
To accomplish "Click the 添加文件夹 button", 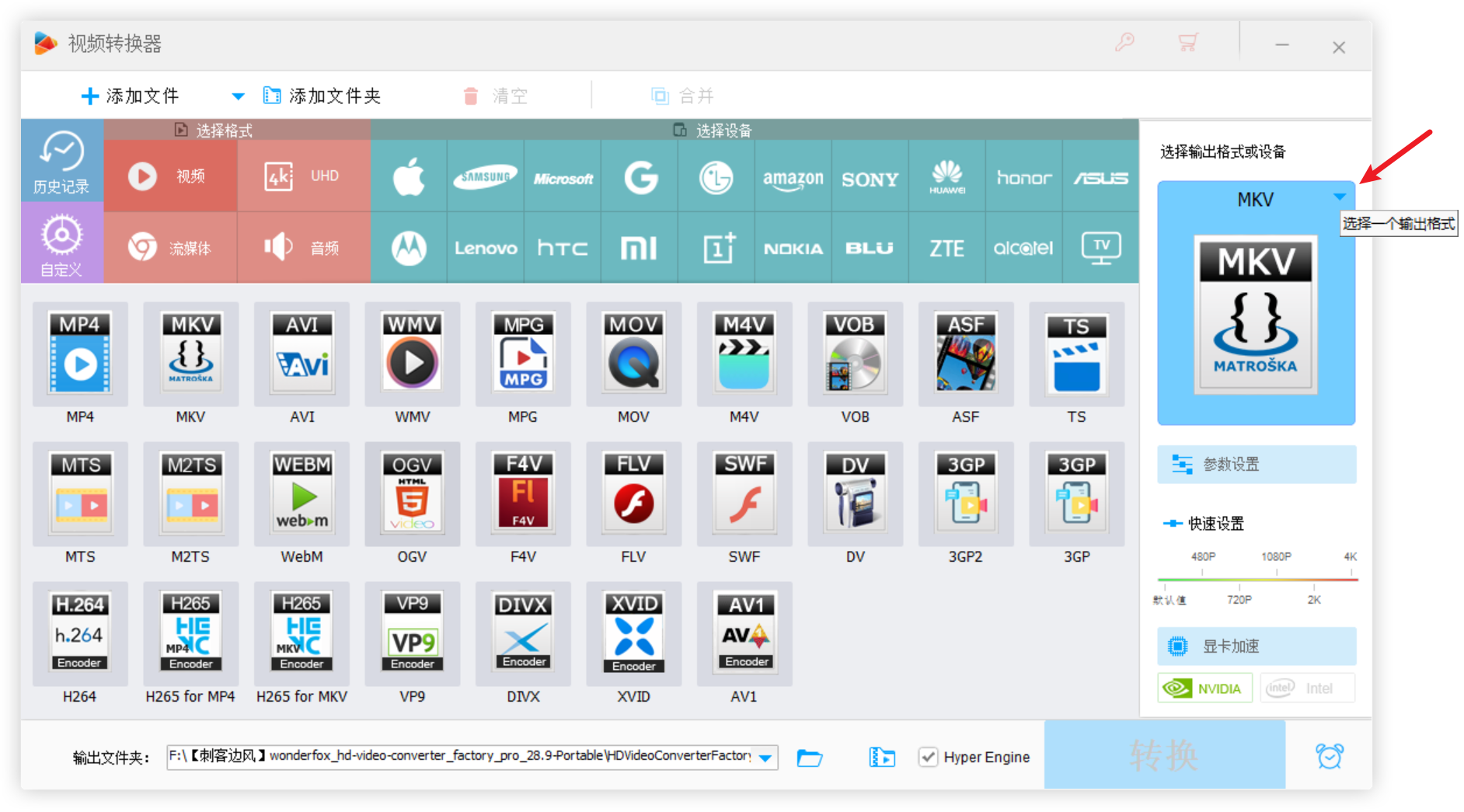I will pyautogui.click(x=322, y=96).
